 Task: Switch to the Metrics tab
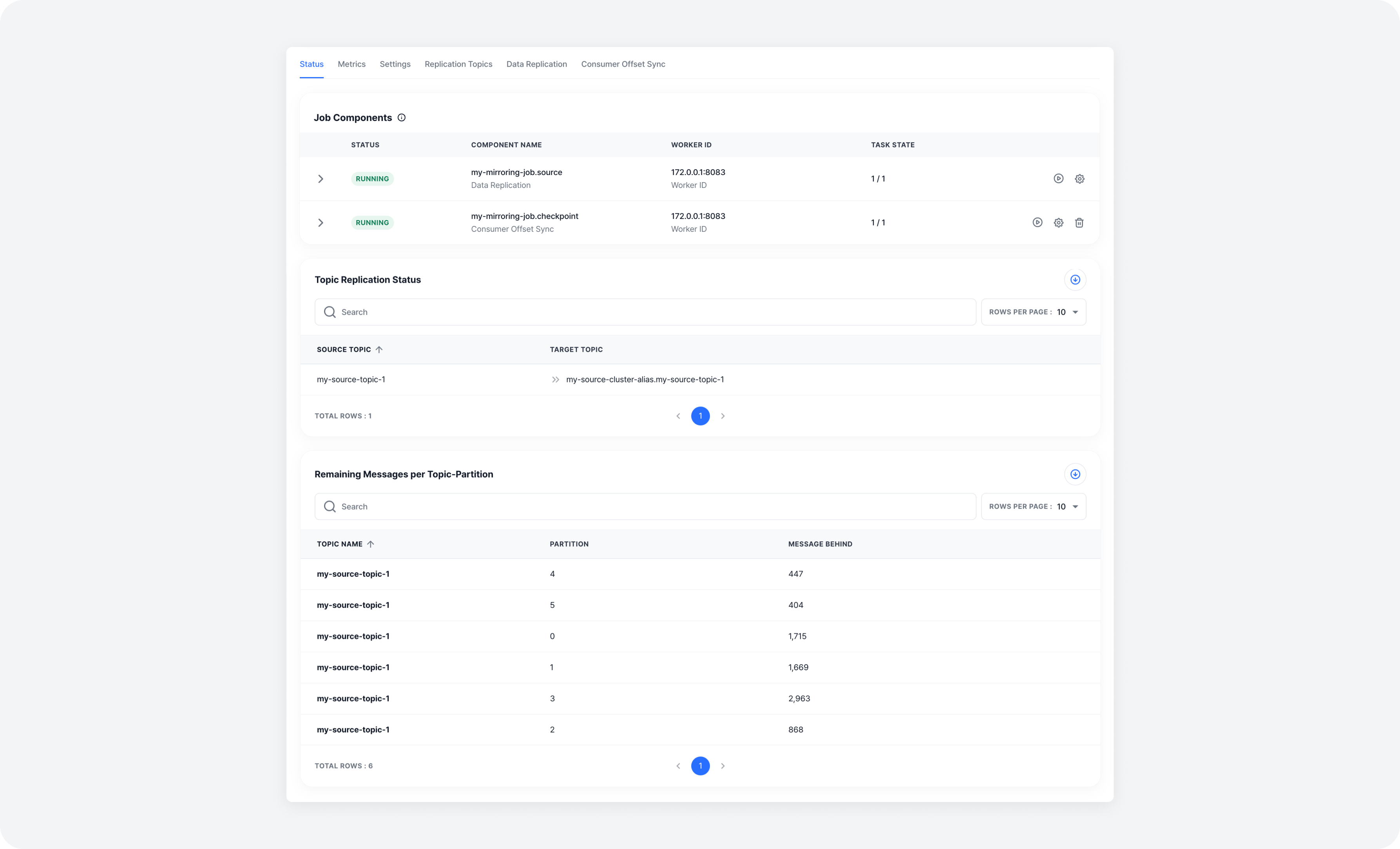[351, 64]
